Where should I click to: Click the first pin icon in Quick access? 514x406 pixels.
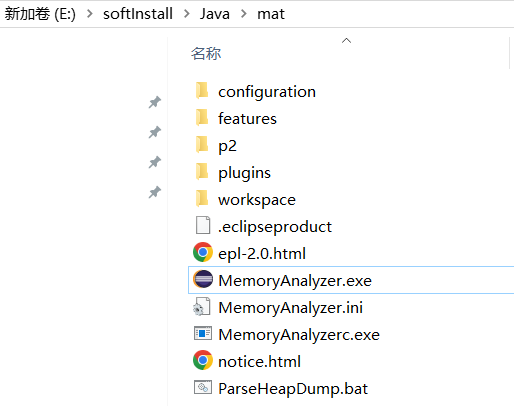click(155, 102)
